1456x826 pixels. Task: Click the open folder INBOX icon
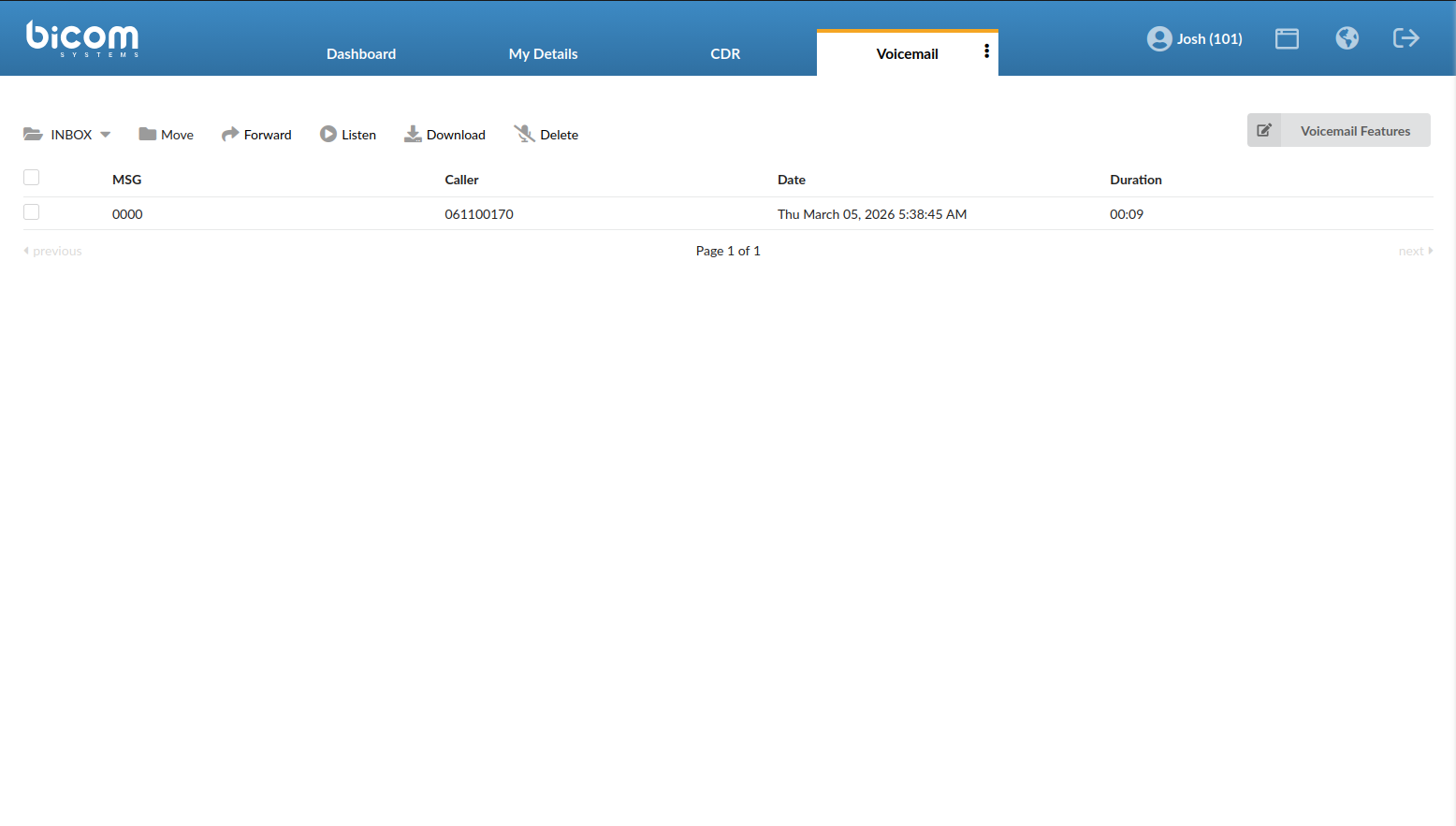click(x=33, y=135)
